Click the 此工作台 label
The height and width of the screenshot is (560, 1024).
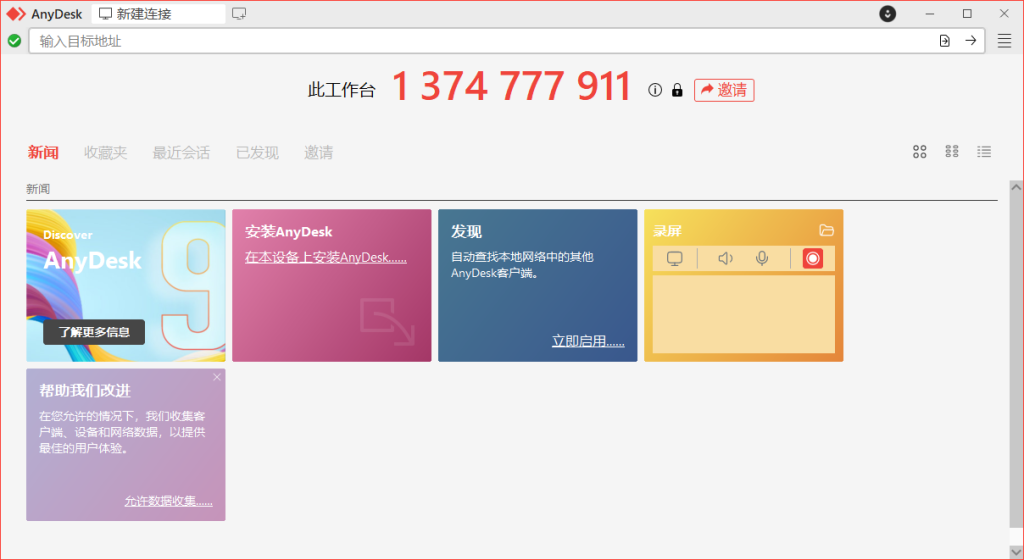[342, 90]
